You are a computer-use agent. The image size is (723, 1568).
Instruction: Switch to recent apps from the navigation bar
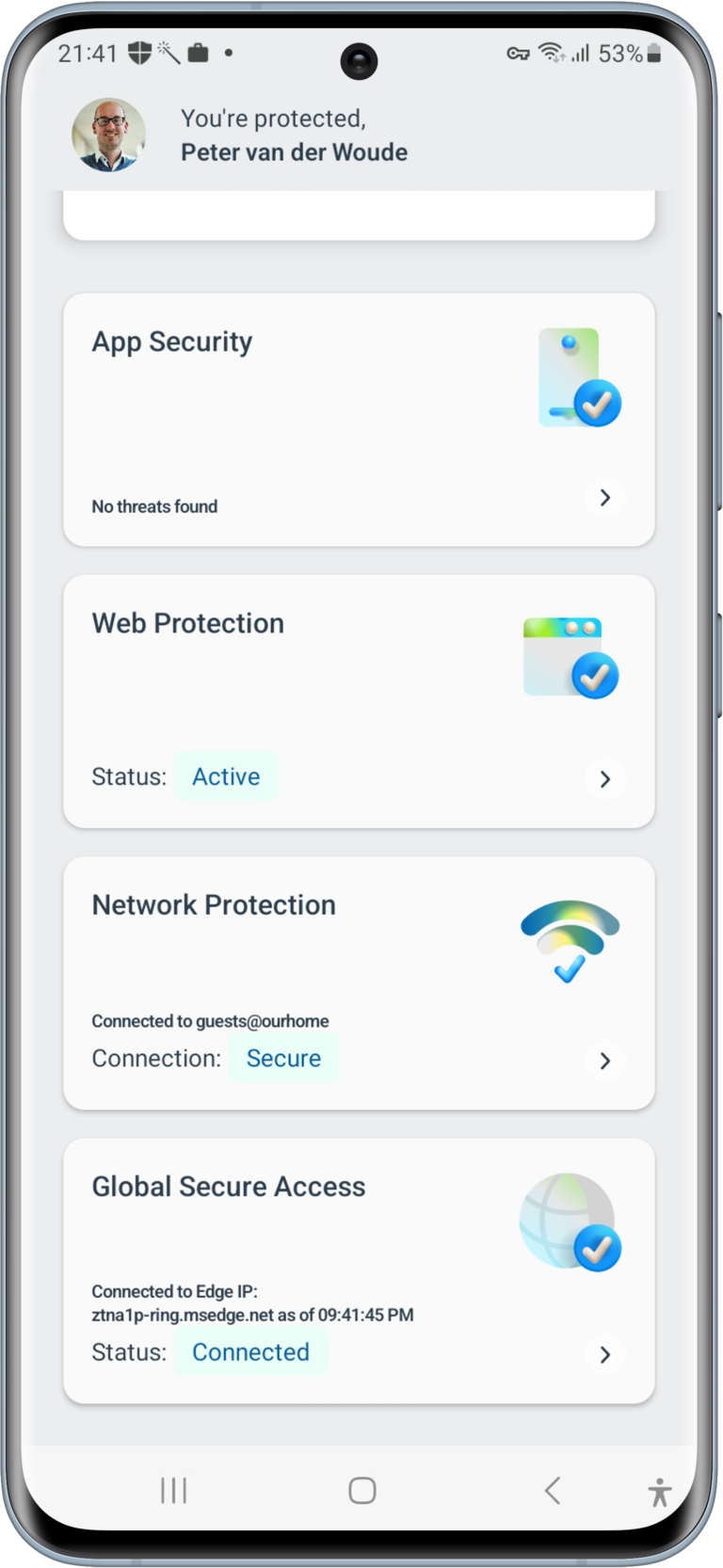coord(173,1492)
